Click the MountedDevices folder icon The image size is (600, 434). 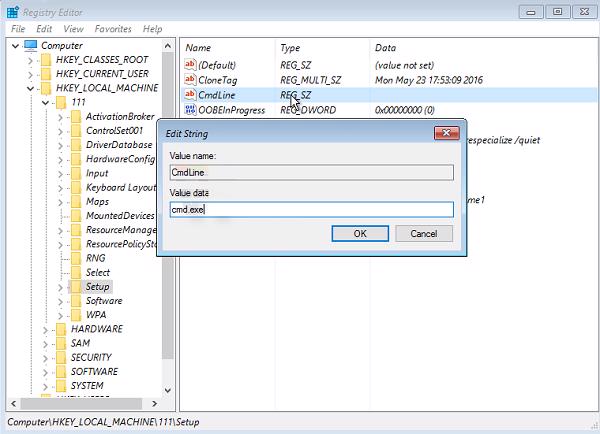(76, 215)
